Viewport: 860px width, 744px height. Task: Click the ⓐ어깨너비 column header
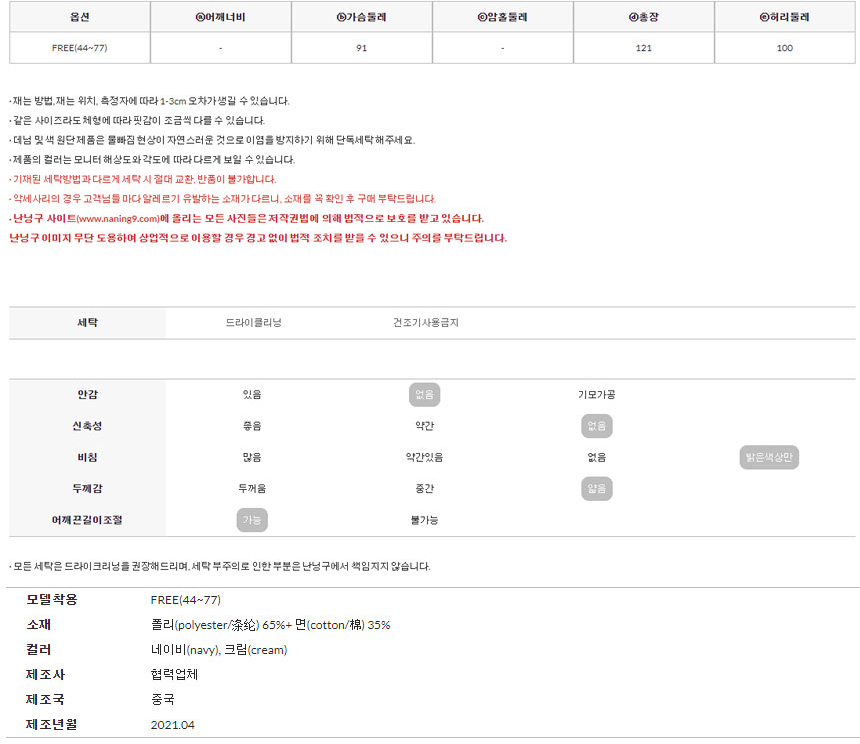(x=221, y=17)
